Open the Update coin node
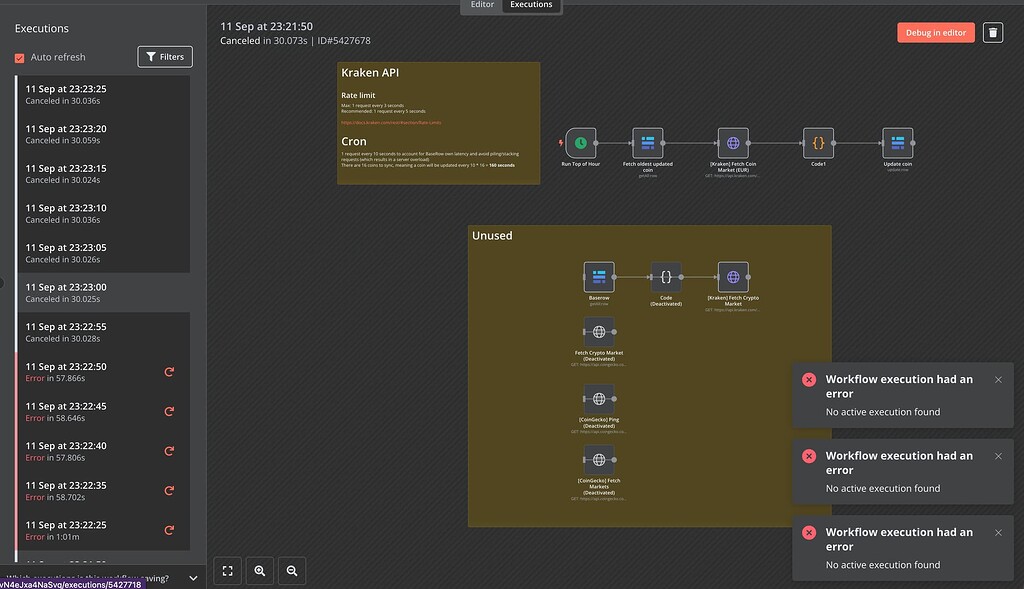This screenshot has height=589, width=1024. [898, 142]
